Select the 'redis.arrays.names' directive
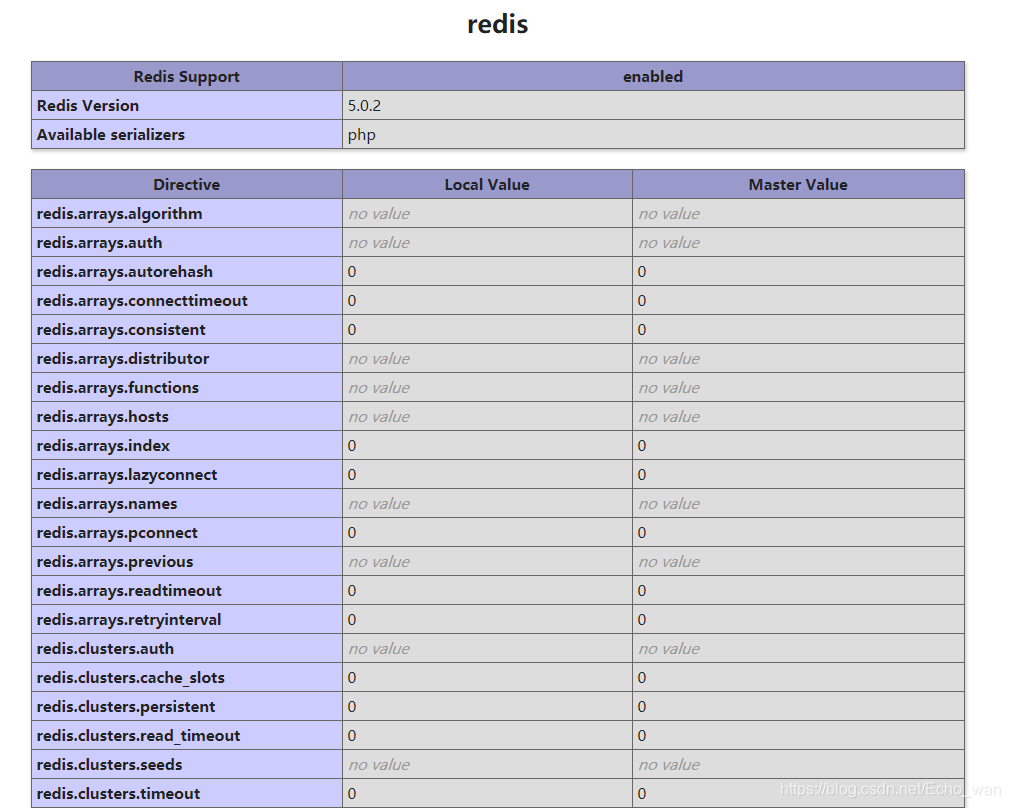Screen dimensions: 1010x808 click(107, 504)
